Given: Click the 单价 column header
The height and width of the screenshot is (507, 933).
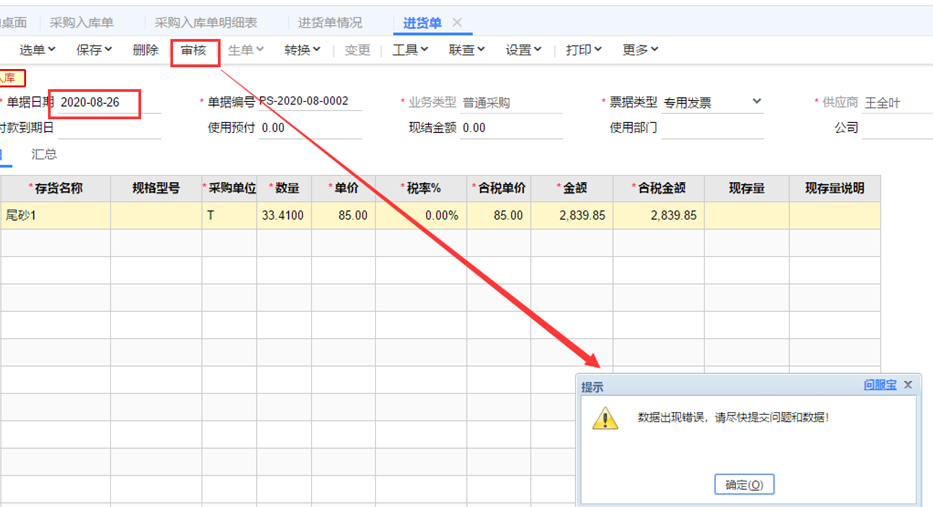Looking at the screenshot, I should [343, 189].
